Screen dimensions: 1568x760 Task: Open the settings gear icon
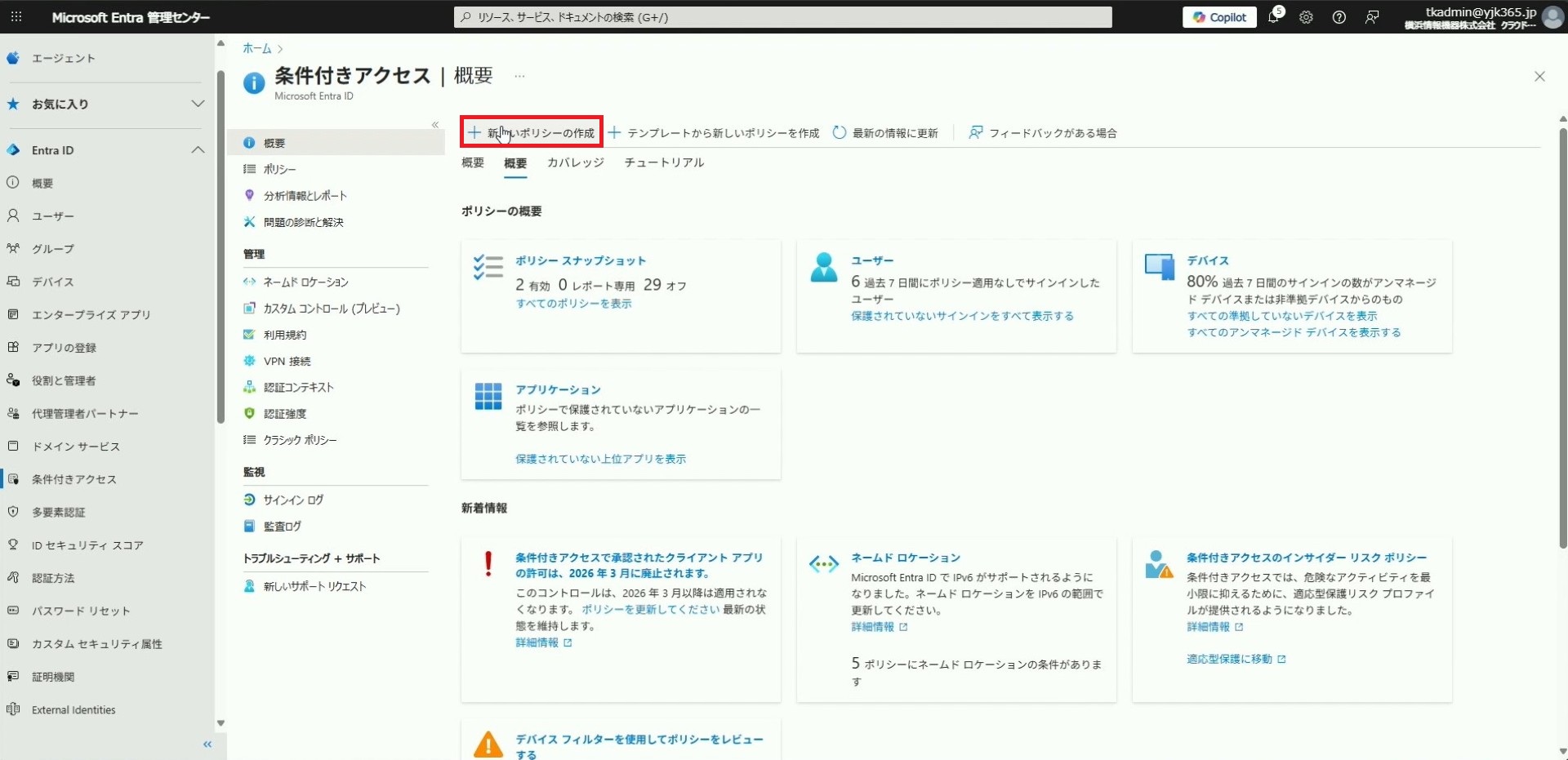pyautogui.click(x=1306, y=17)
